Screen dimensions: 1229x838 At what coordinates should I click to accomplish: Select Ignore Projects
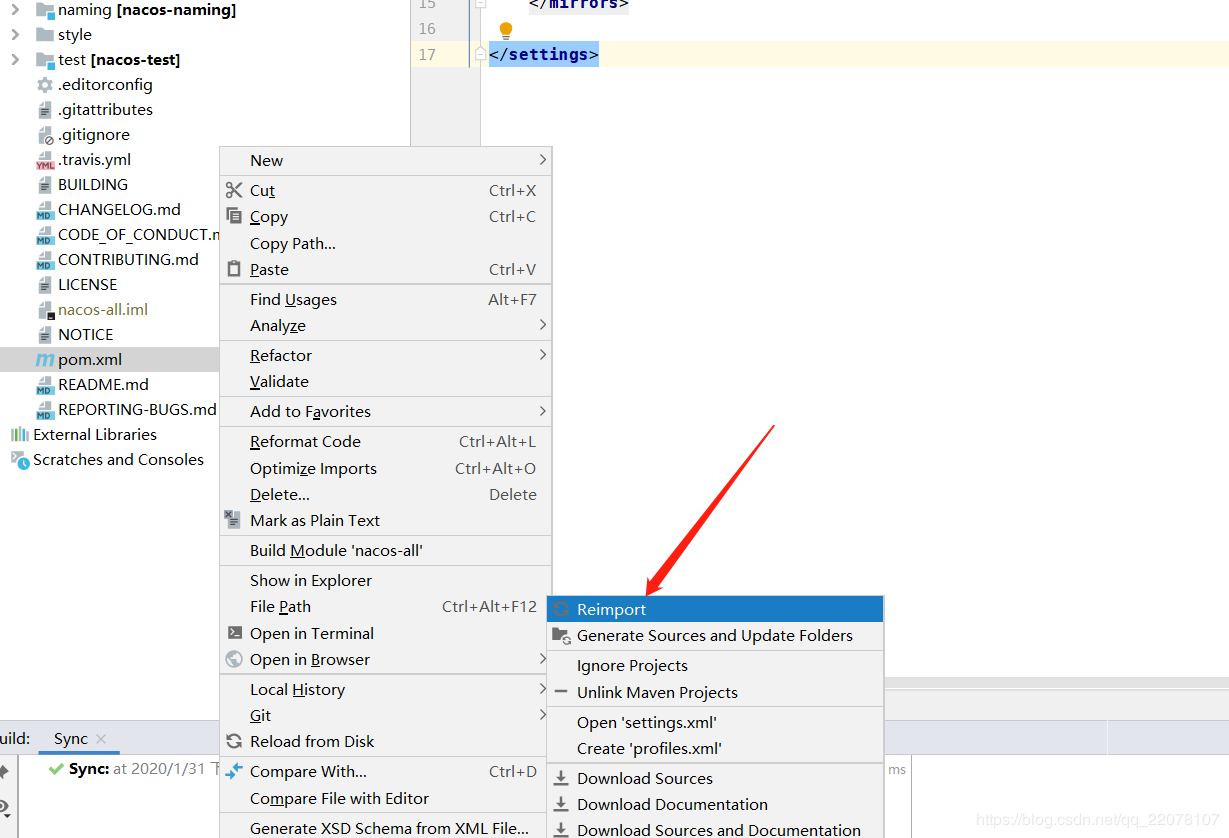[x=715, y=665]
